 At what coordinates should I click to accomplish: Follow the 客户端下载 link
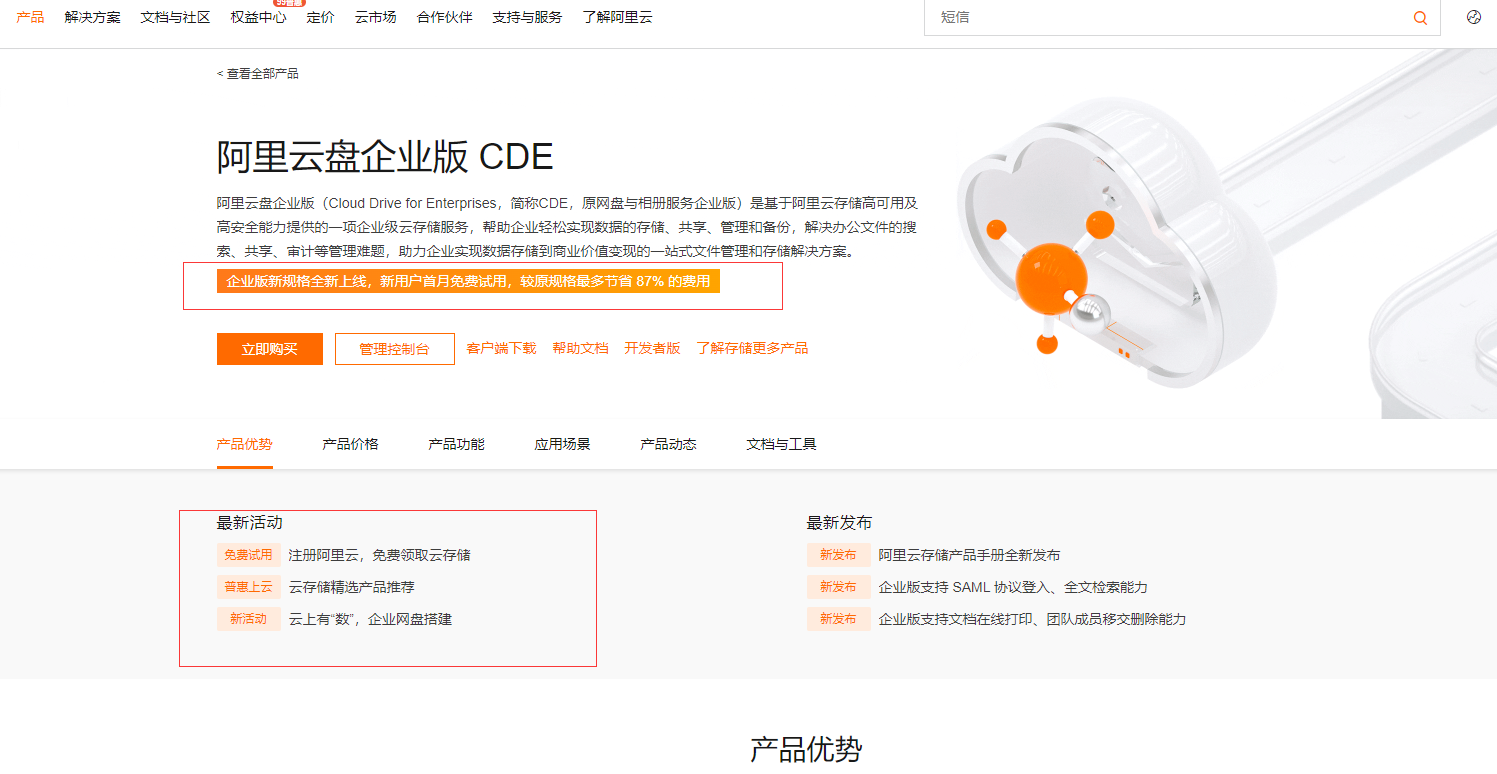tap(501, 348)
